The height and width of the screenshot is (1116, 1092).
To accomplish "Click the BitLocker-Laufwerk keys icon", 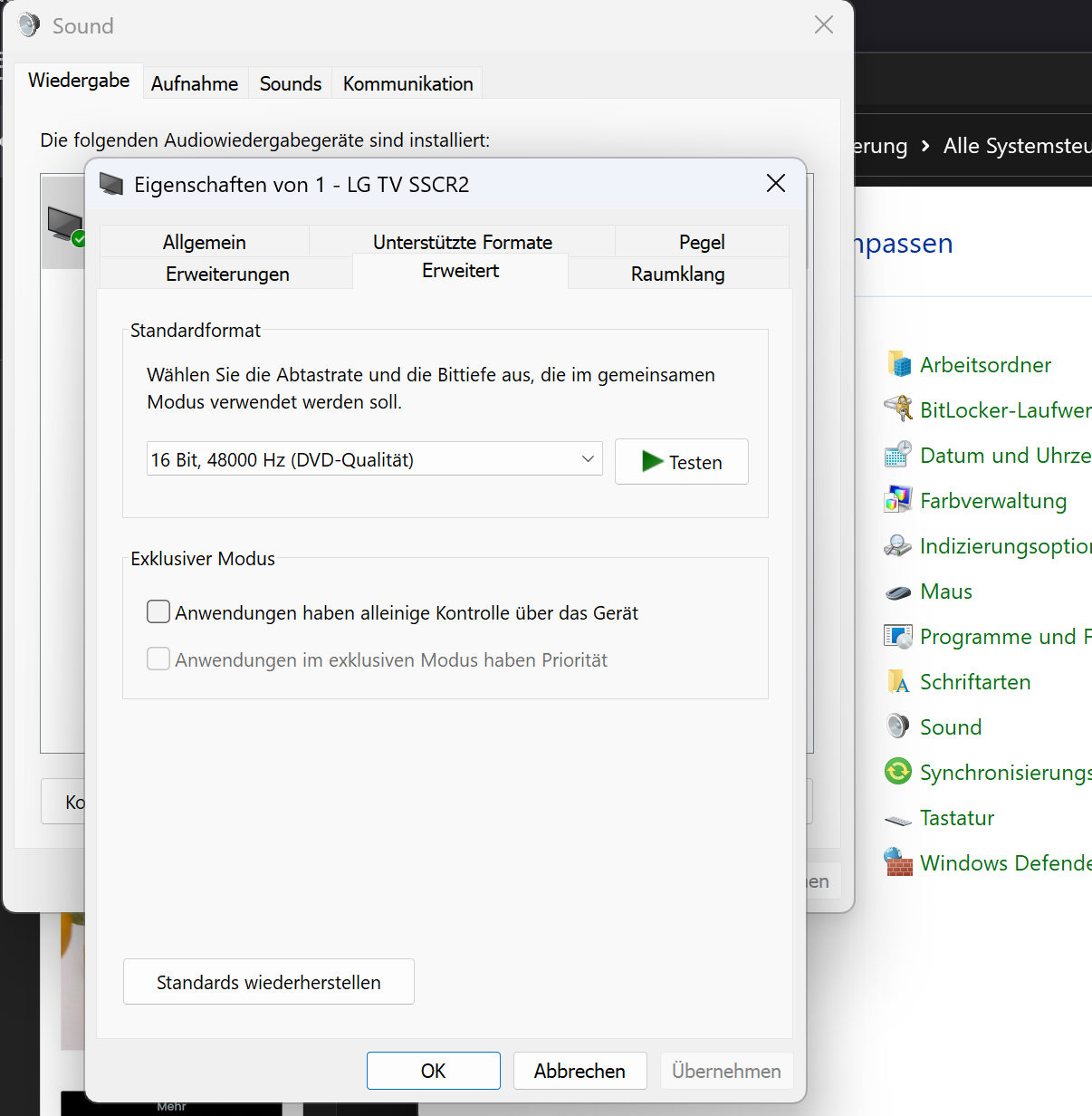I will point(898,409).
